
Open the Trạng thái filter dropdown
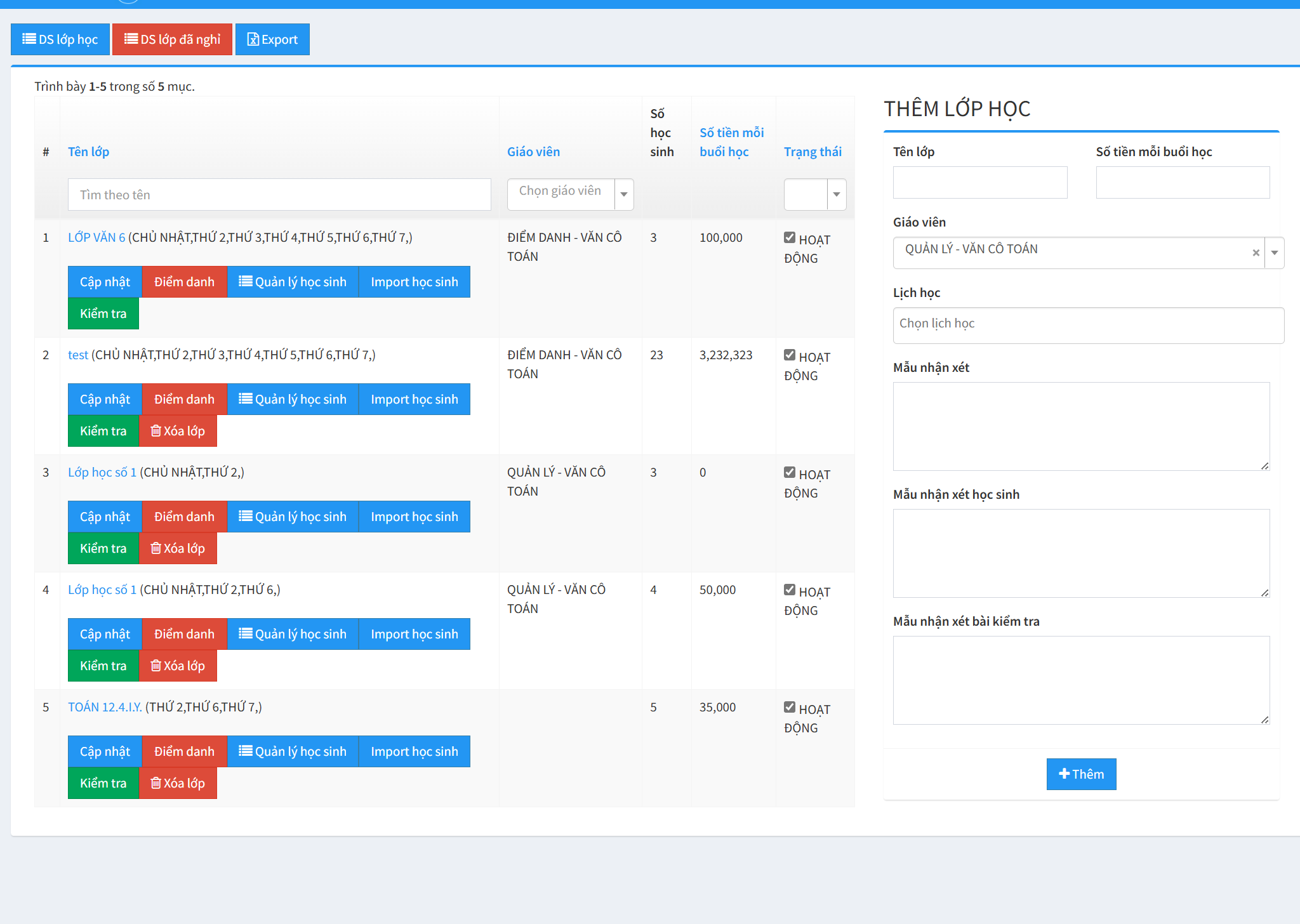tap(837, 194)
